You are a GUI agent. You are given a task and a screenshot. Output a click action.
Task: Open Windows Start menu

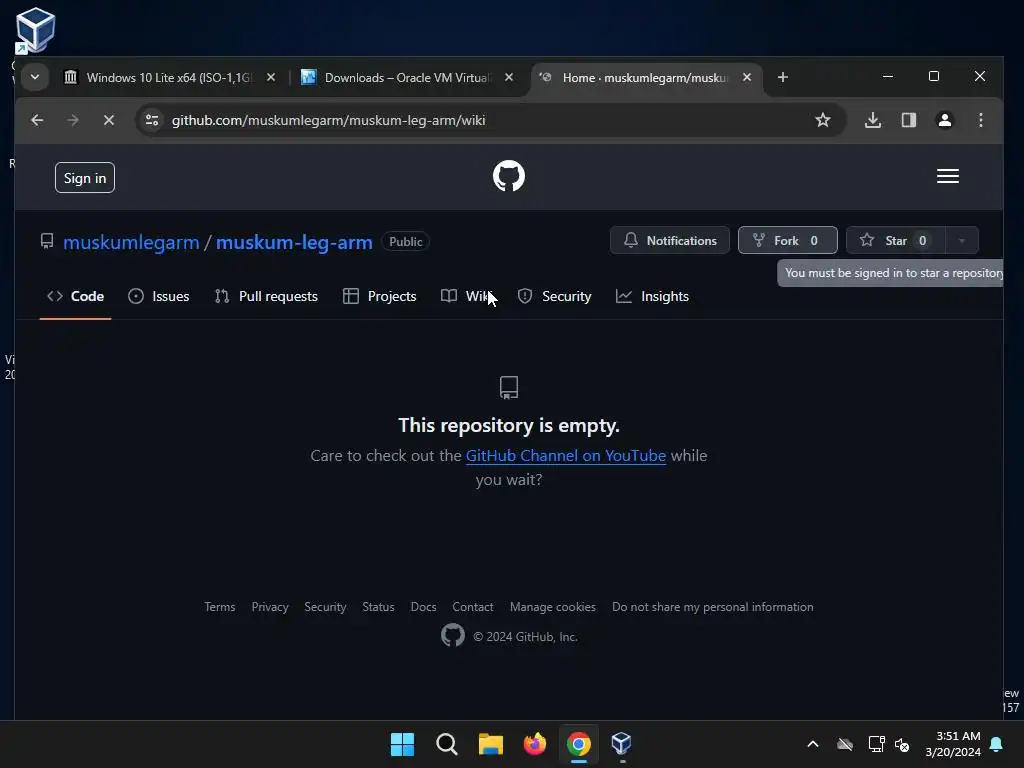point(402,744)
